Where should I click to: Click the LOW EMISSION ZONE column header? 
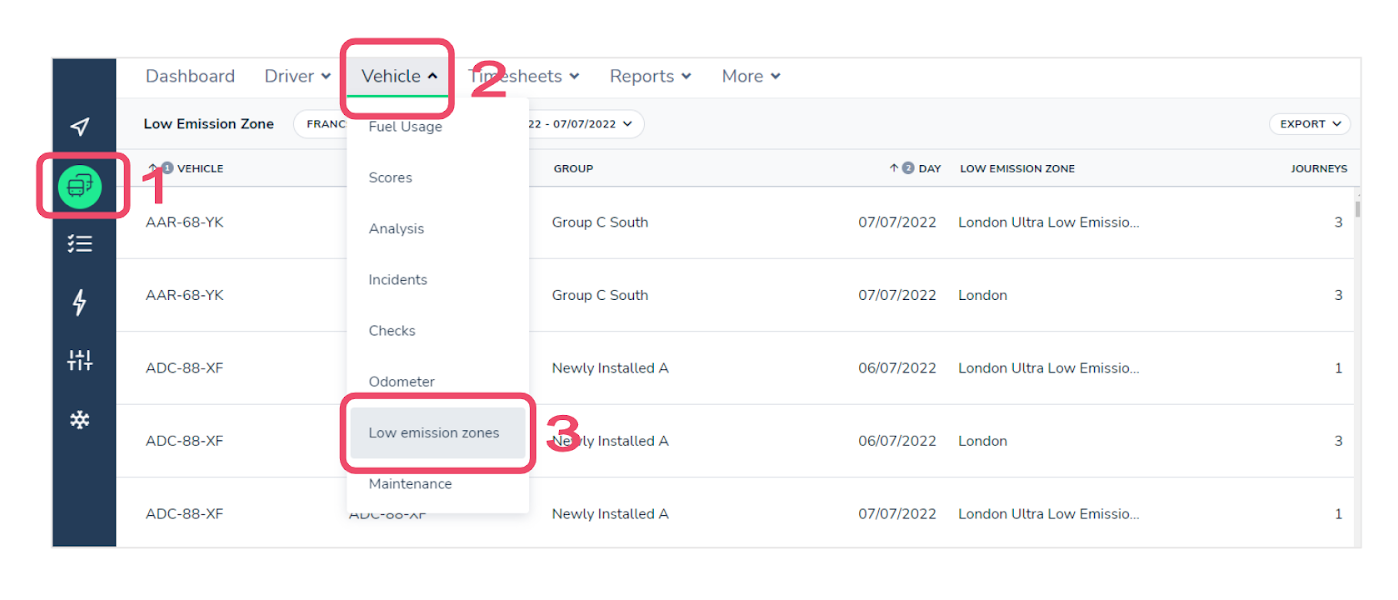point(1017,169)
